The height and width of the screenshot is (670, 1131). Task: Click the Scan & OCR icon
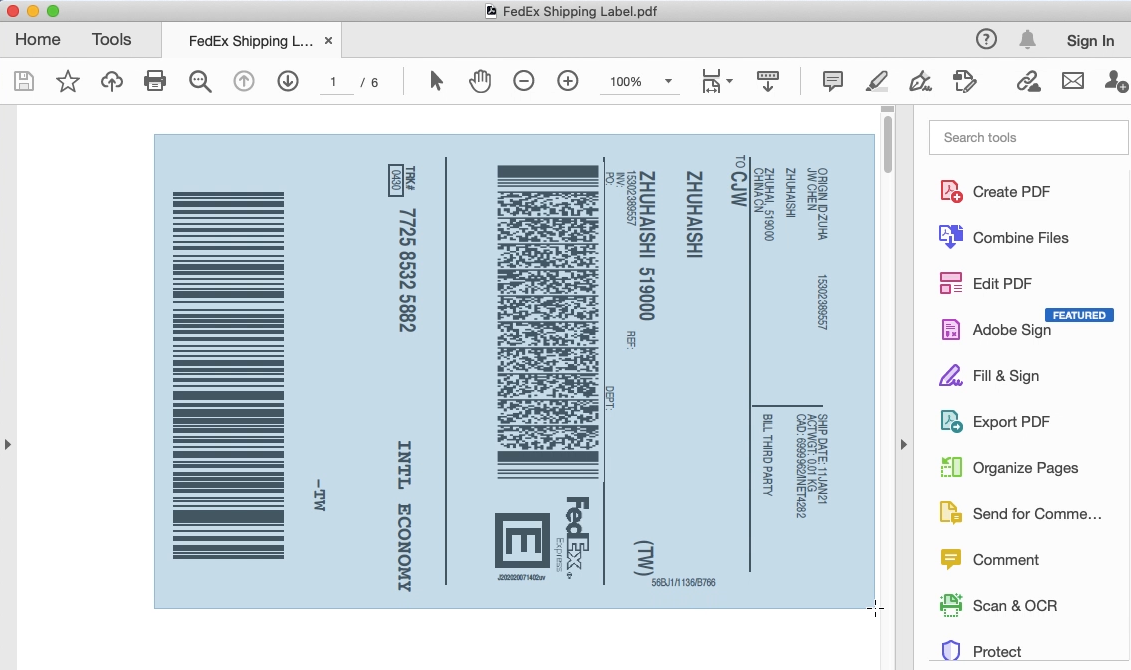[x=951, y=605]
